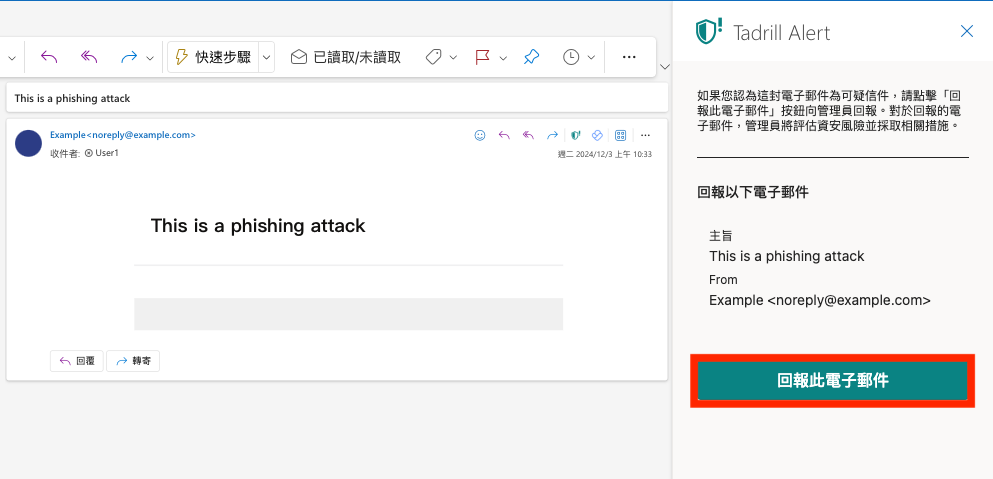The height and width of the screenshot is (479, 993).
Task: Click the Forward arrow in the top toolbar
Action: [x=129, y=57]
